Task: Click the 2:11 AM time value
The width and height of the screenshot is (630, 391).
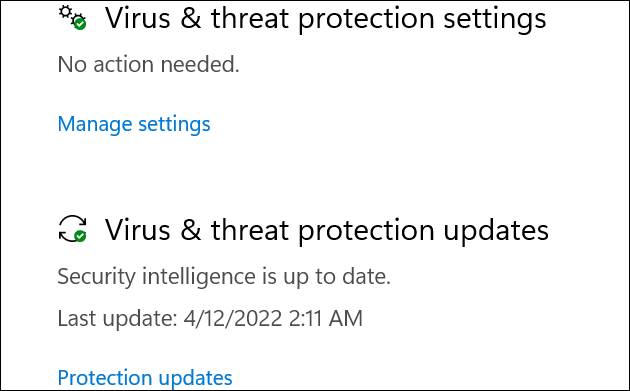Action: (325, 319)
